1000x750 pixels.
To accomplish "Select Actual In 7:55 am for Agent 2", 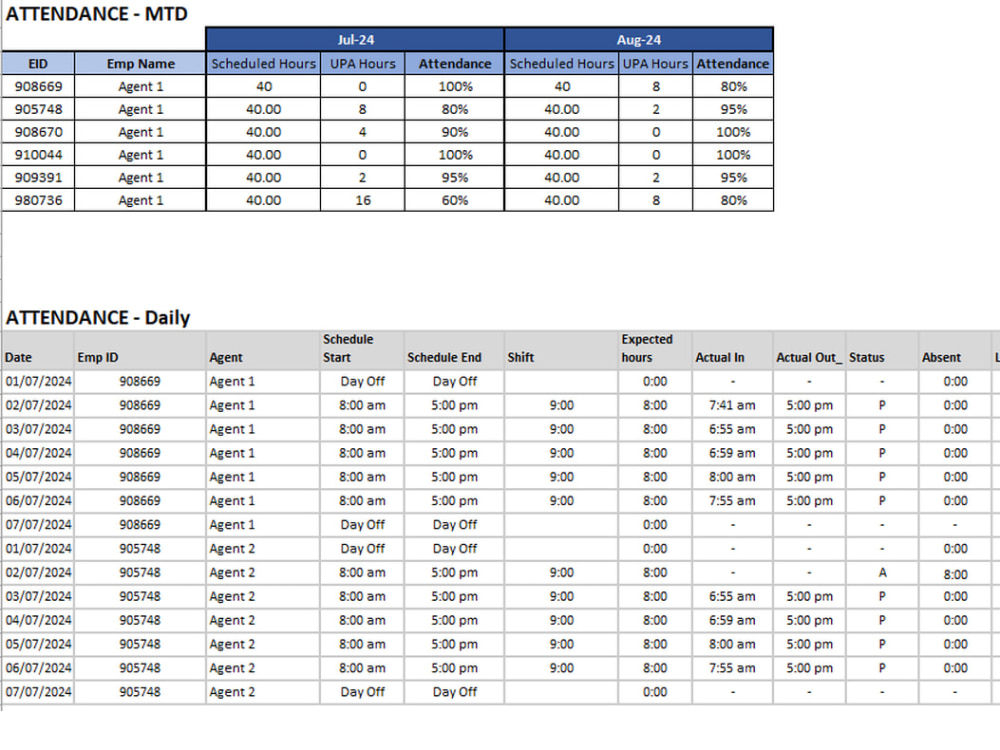I will tap(732, 668).
